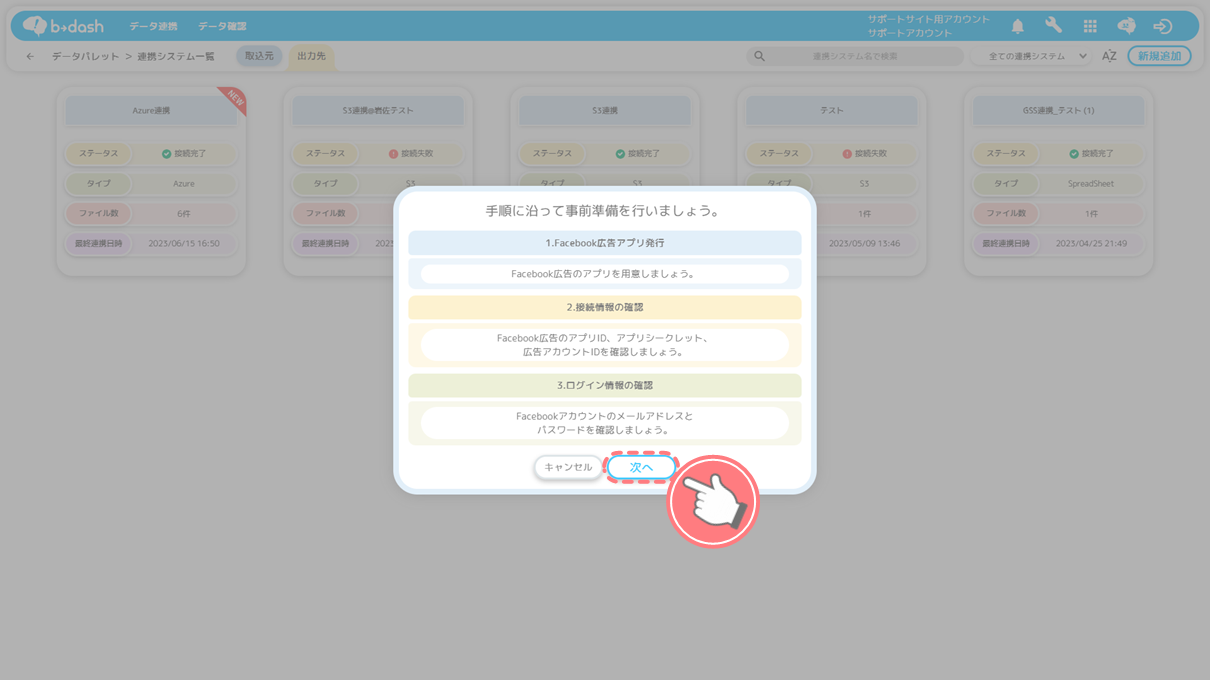Click the サポートサイト用アカウント account text

click(928, 19)
